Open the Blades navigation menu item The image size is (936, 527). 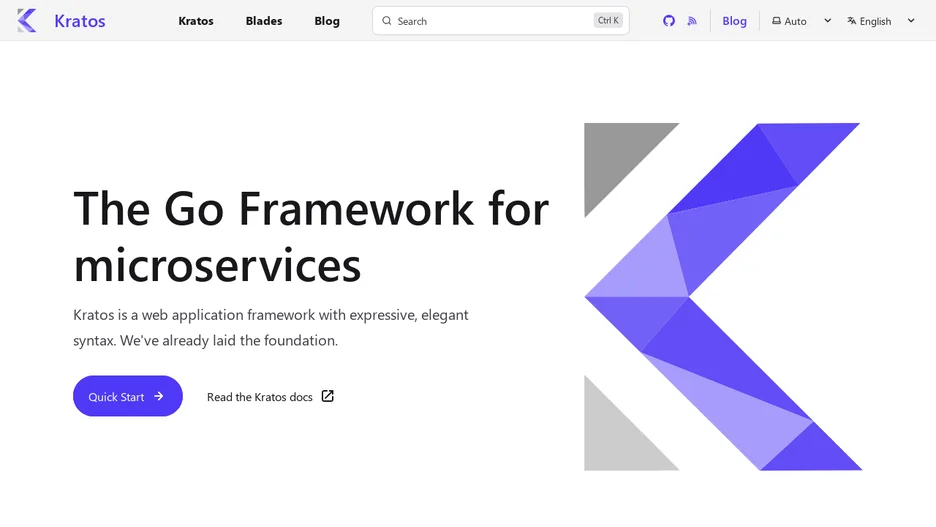(264, 21)
